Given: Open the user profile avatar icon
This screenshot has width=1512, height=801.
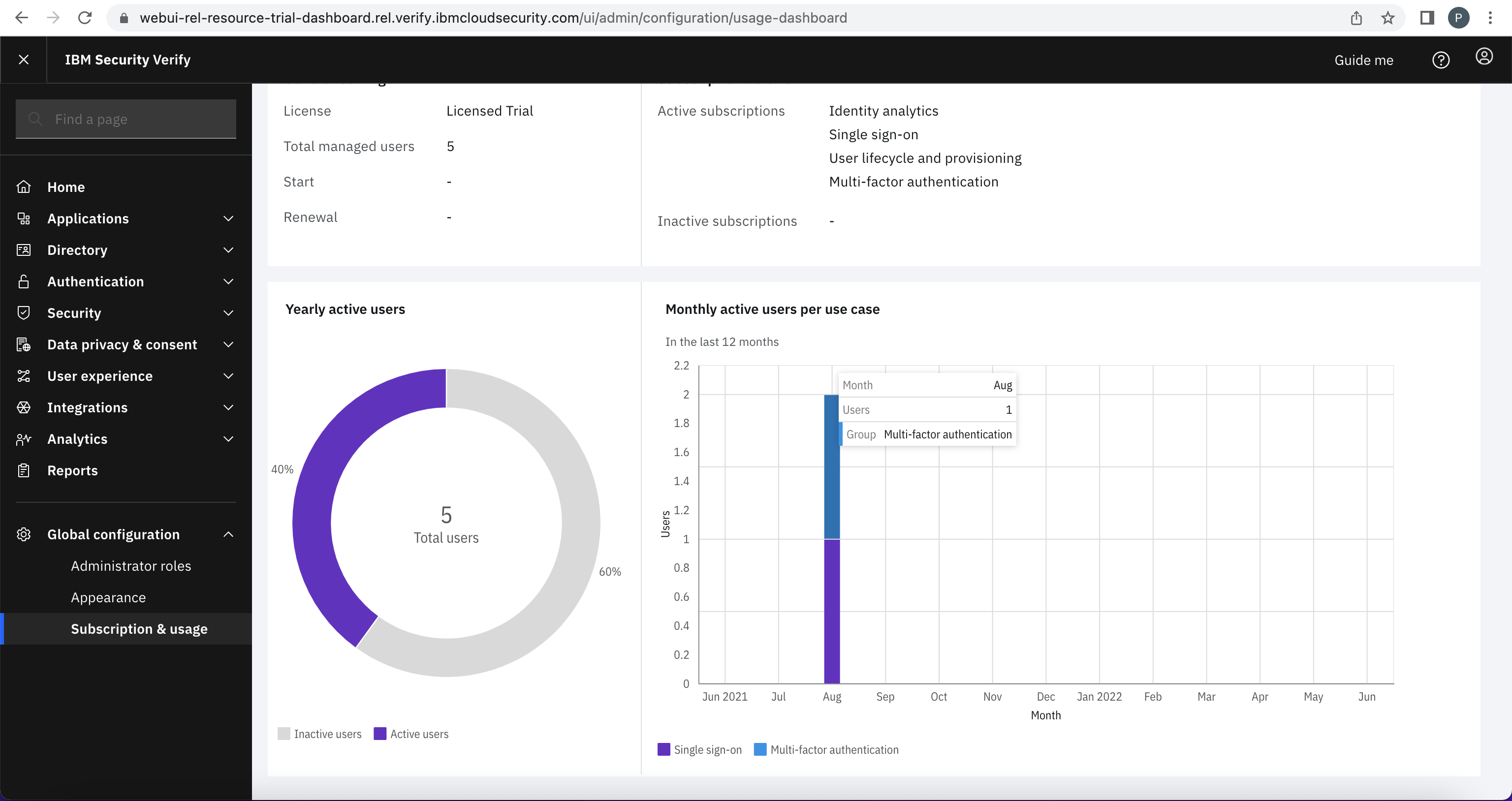Looking at the screenshot, I should point(1484,56).
